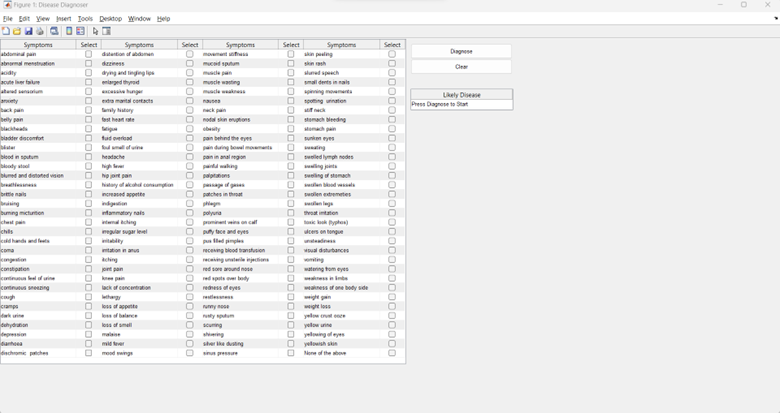Tick the skin rash checkbox
Image resolution: width=780 pixels, height=413 pixels.
tap(392, 64)
